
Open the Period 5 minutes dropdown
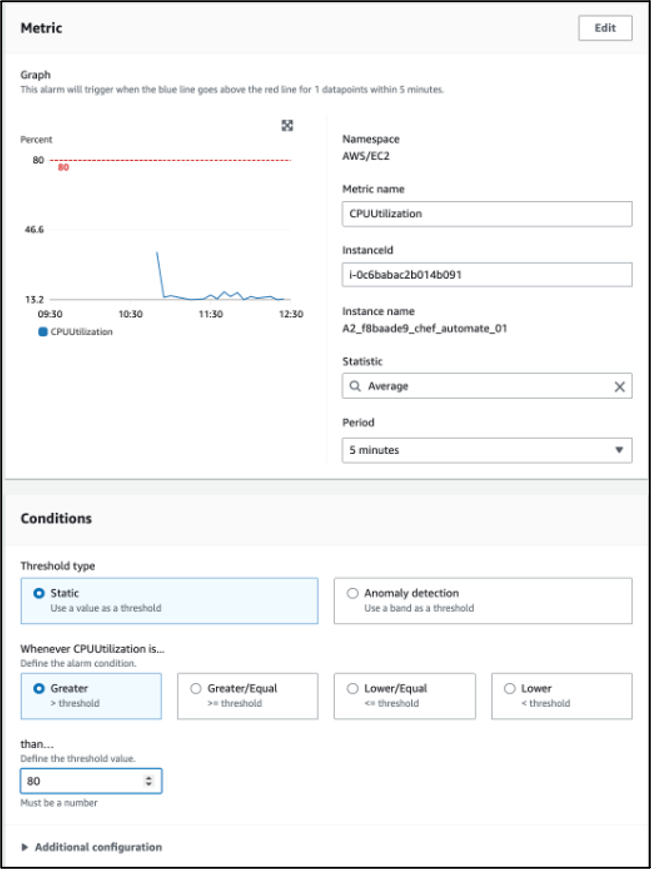click(x=486, y=450)
